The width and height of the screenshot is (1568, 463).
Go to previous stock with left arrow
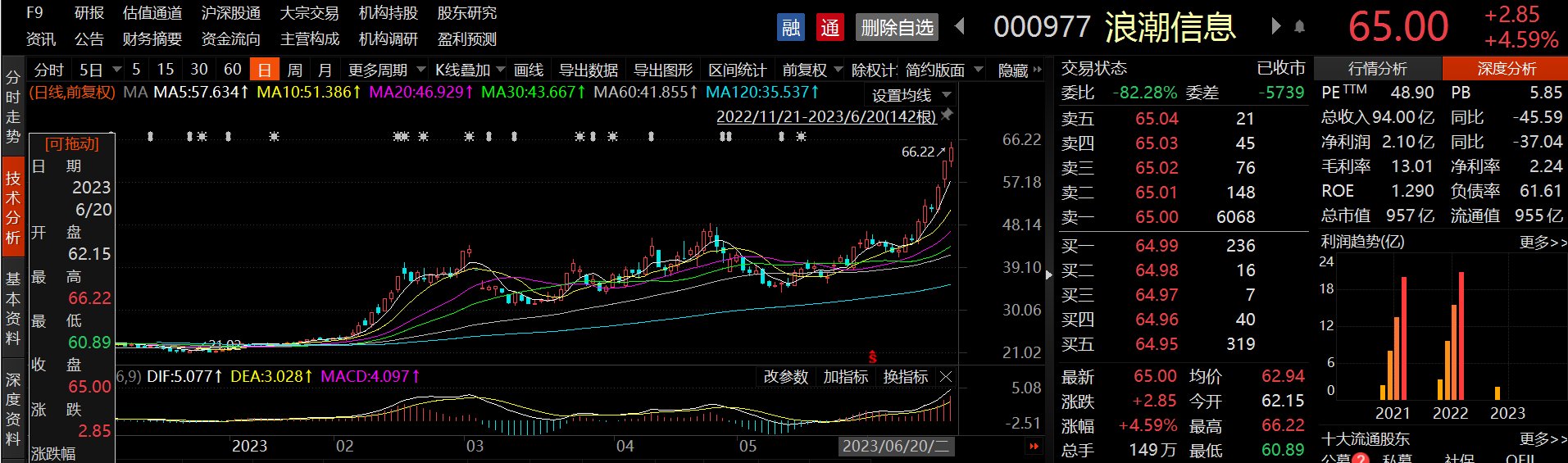click(960, 27)
